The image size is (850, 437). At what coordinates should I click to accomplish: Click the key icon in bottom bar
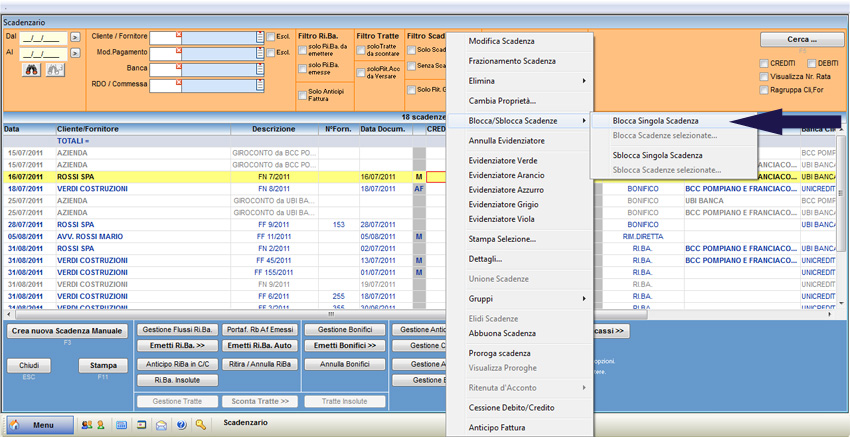[x=201, y=425]
